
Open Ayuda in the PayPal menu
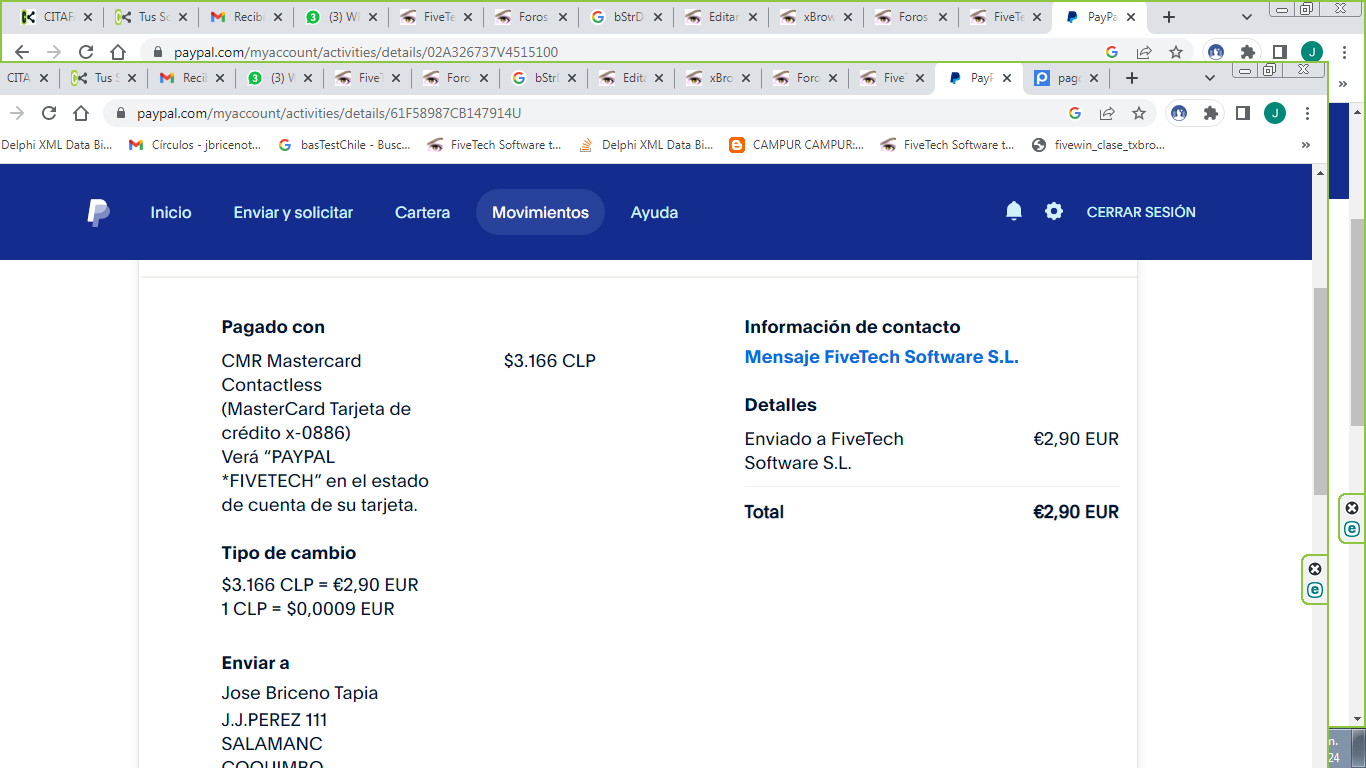pos(654,212)
